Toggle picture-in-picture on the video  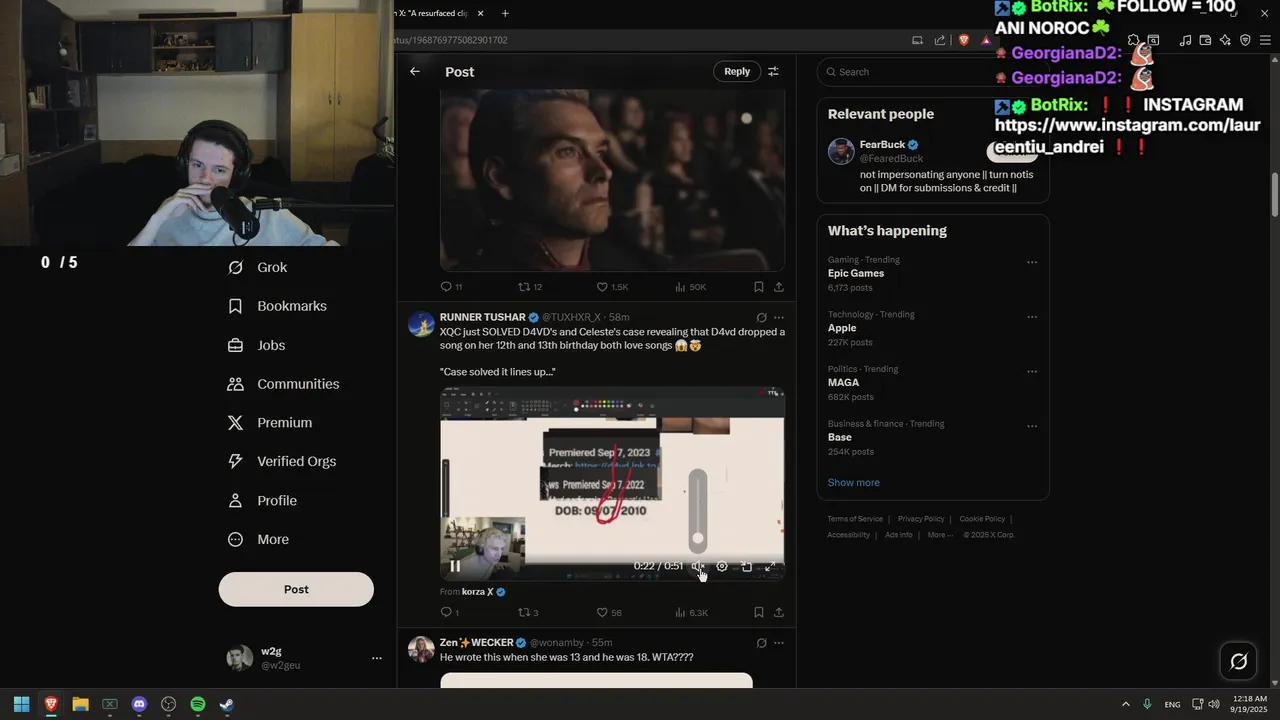pyautogui.click(x=746, y=566)
